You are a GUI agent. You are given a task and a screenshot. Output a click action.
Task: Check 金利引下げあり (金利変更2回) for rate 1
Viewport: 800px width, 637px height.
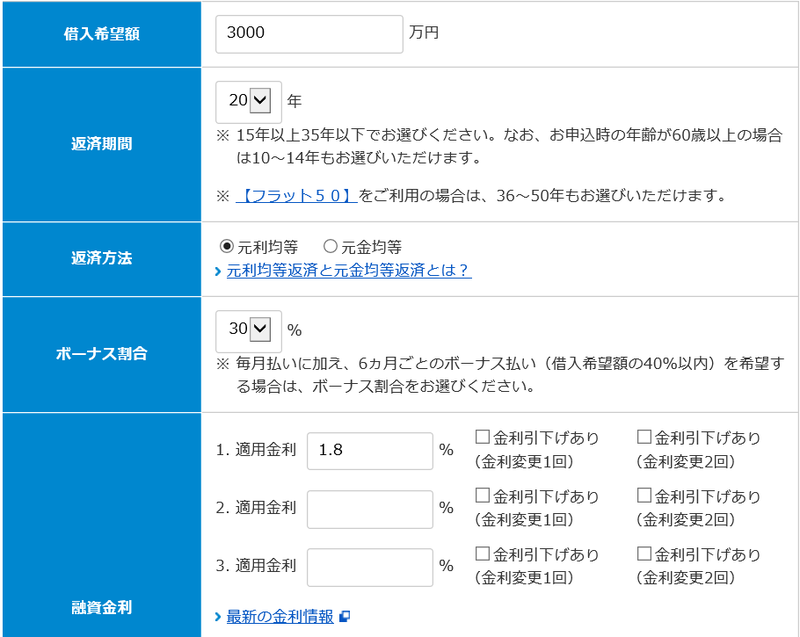(x=644, y=437)
